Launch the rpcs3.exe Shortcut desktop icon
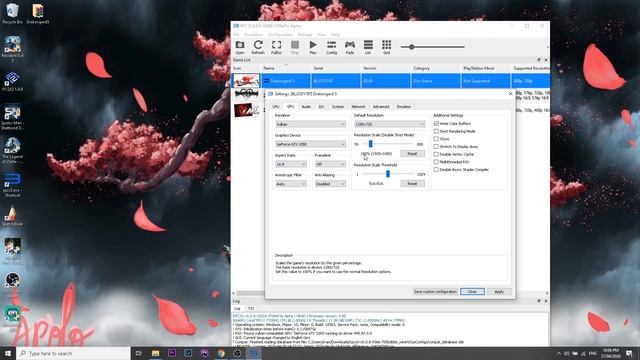 pyautogui.click(x=12, y=185)
